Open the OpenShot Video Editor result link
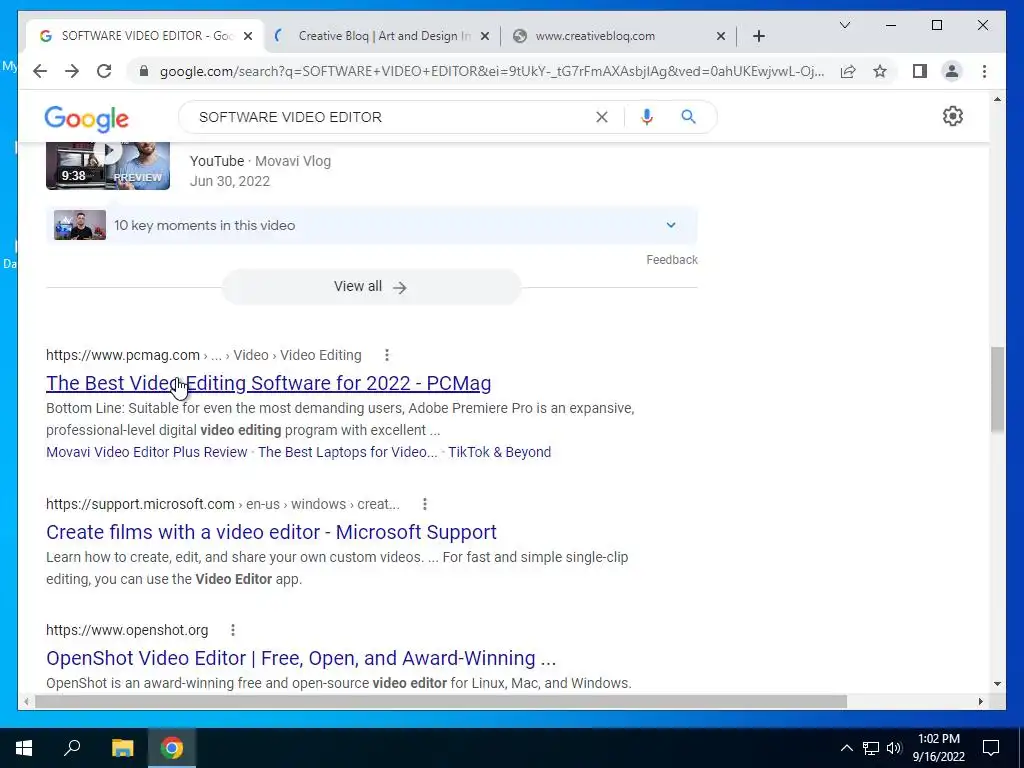Viewport: 1024px width, 768px height. pyautogui.click(x=301, y=658)
